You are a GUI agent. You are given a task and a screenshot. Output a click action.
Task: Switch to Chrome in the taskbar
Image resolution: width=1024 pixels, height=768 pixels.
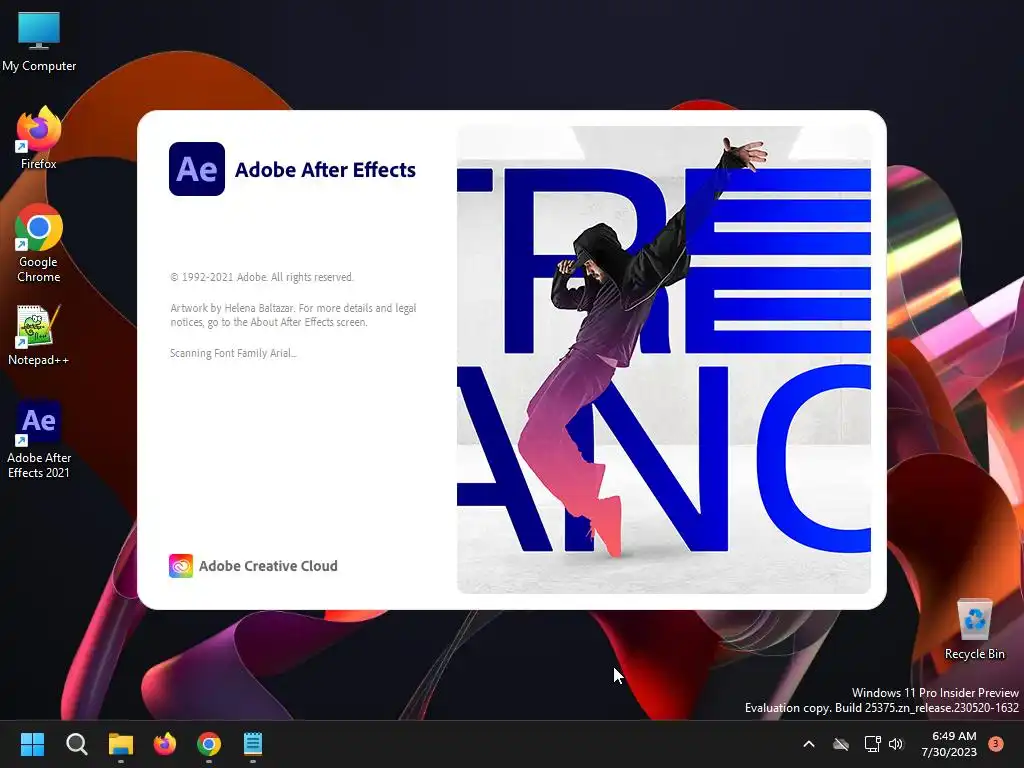pos(209,744)
